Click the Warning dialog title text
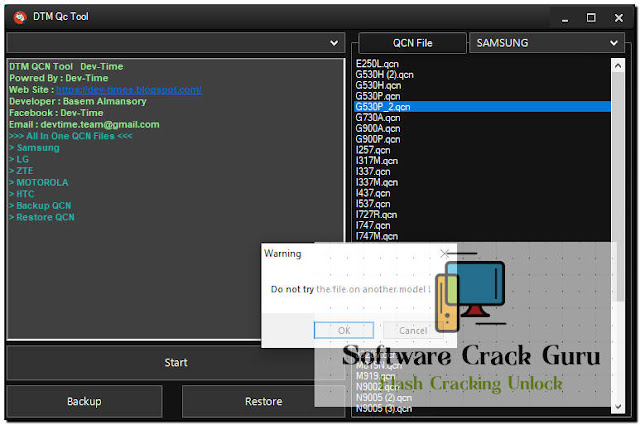 [282, 254]
